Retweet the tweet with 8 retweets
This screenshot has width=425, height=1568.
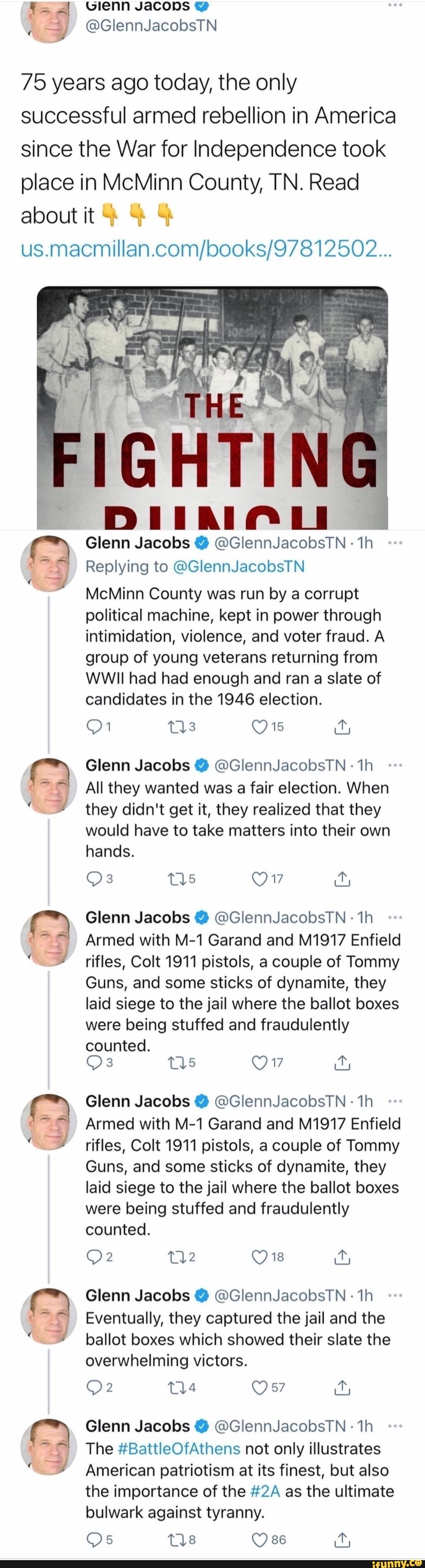(174, 1540)
